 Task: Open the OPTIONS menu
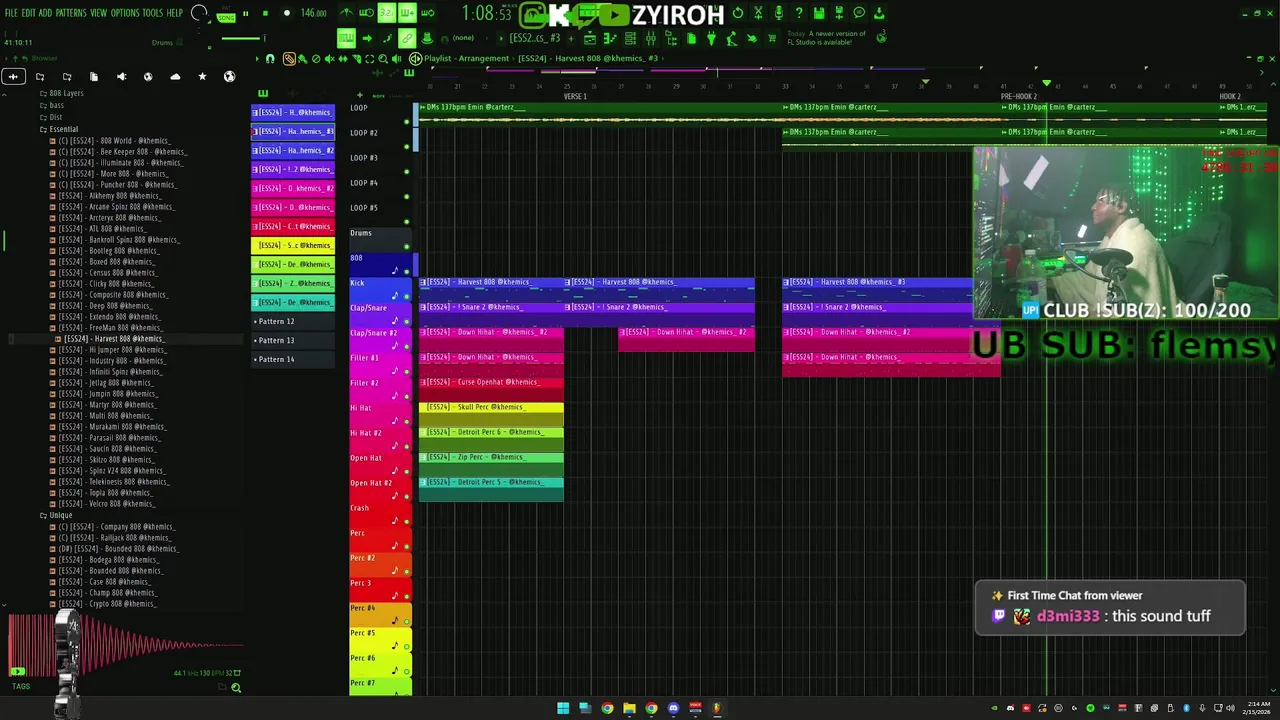tap(125, 13)
